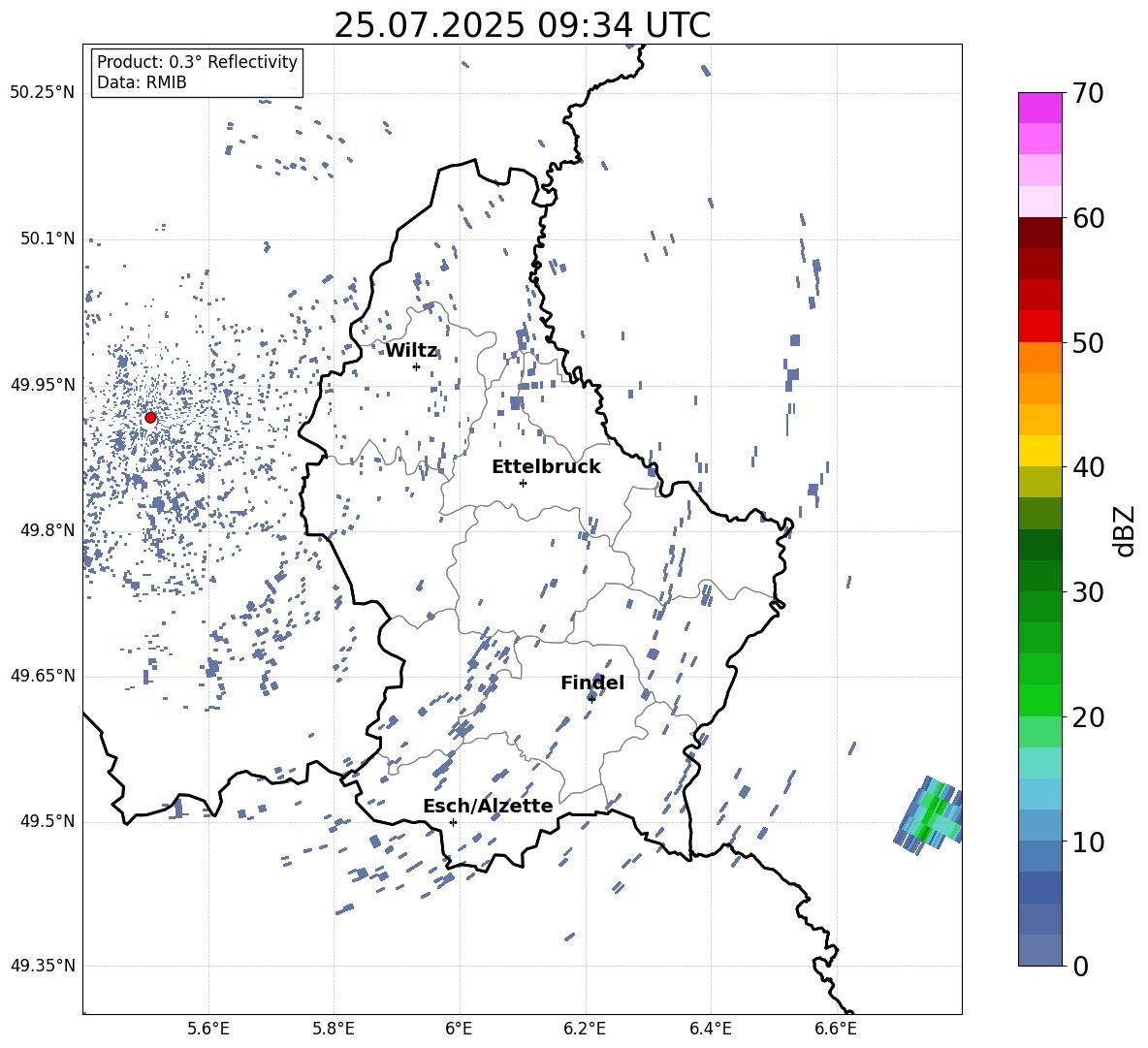Click the colorbar tick label 60
Viewport: 1148px width, 1048px height.
pos(1089,218)
